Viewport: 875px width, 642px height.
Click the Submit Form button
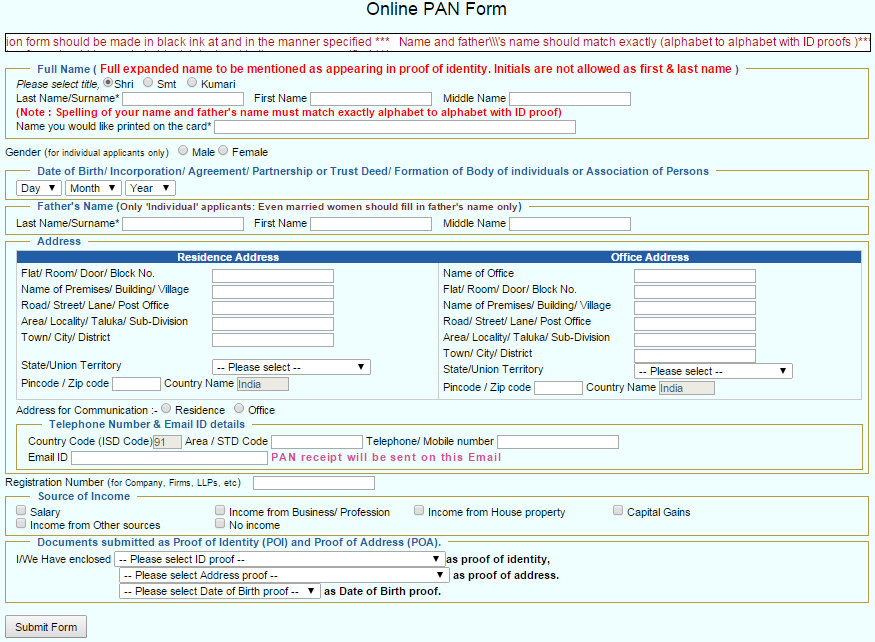pos(45,626)
